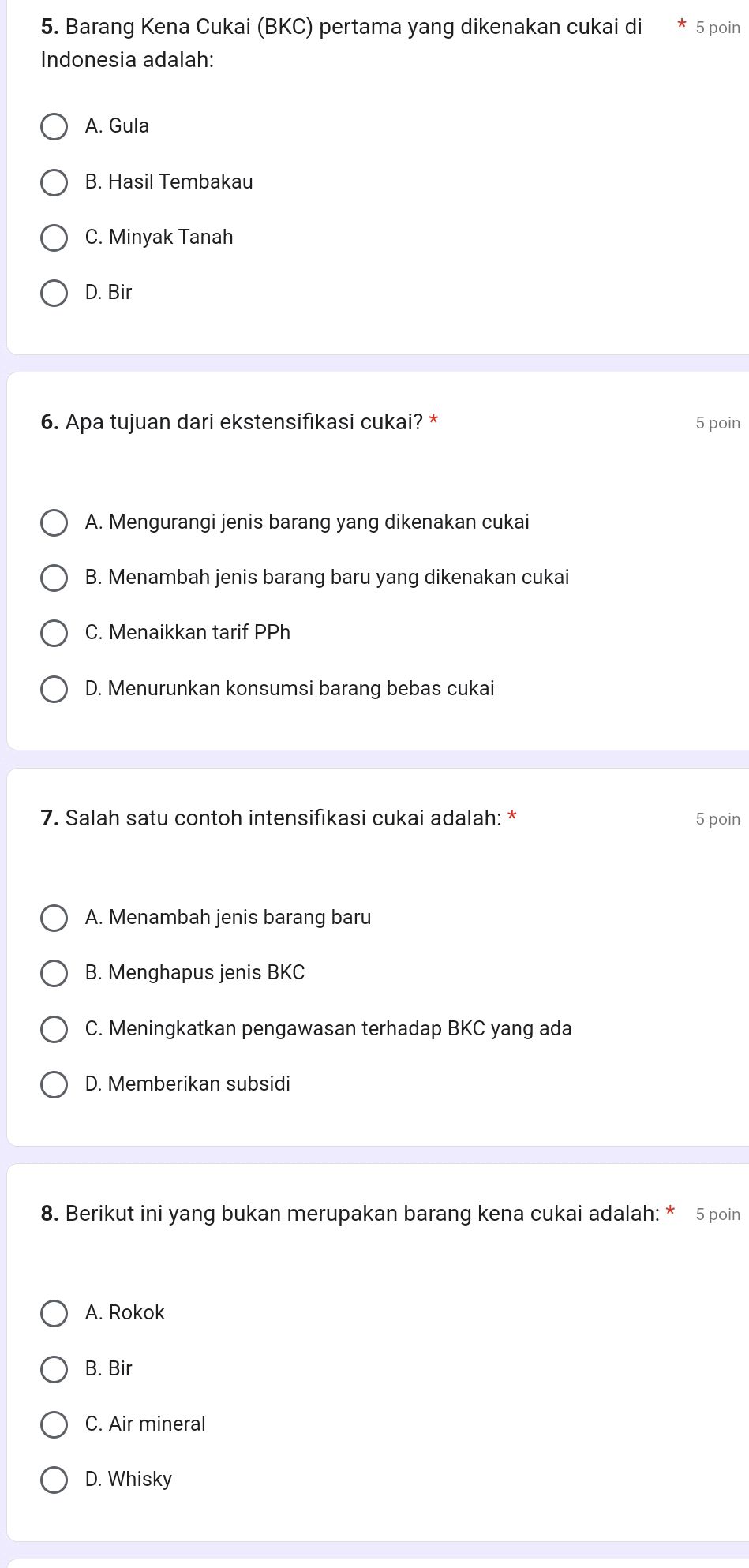The width and height of the screenshot is (749, 1568).
Task: Select C. Meningkatkan pengawasan terhadap BKC
Action: [54, 1028]
